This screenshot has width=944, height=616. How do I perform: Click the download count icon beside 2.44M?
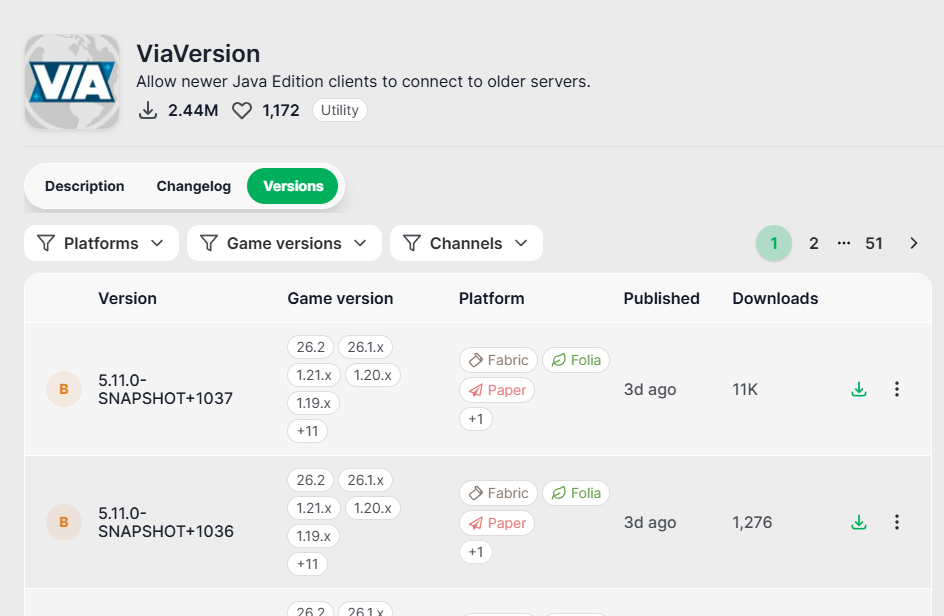pyautogui.click(x=148, y=111)
